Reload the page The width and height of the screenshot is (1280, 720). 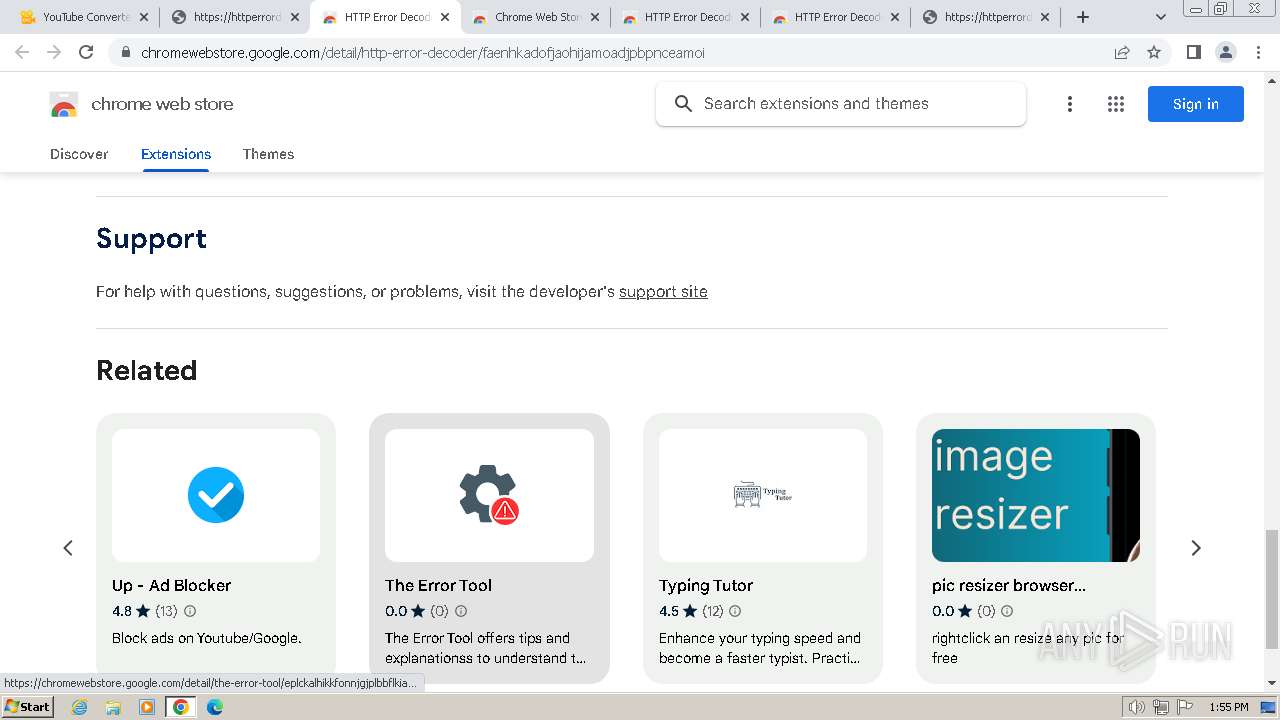pyautogui.click(x=86, y=52)
